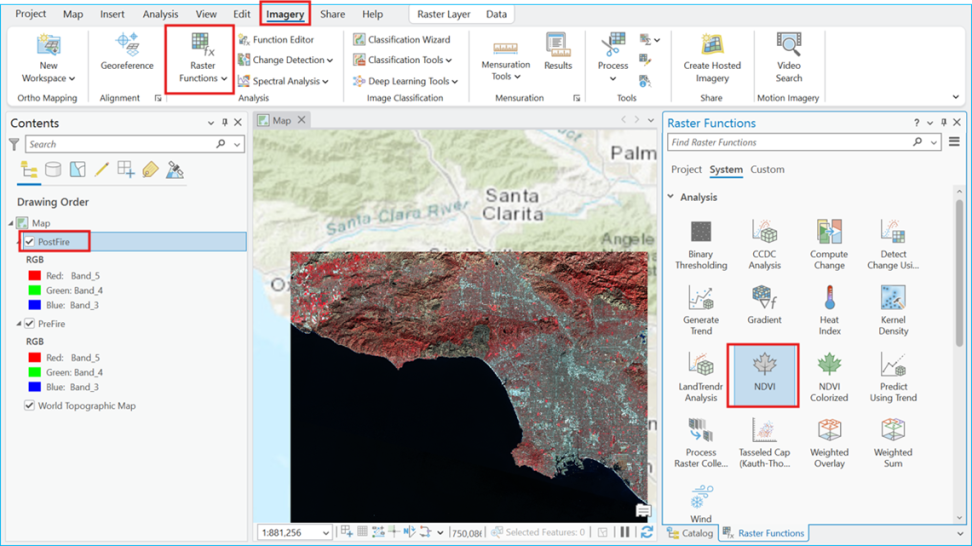972x546 pixels.
Task: Open the Change Detection dropdown
Action: pos(285,60)
